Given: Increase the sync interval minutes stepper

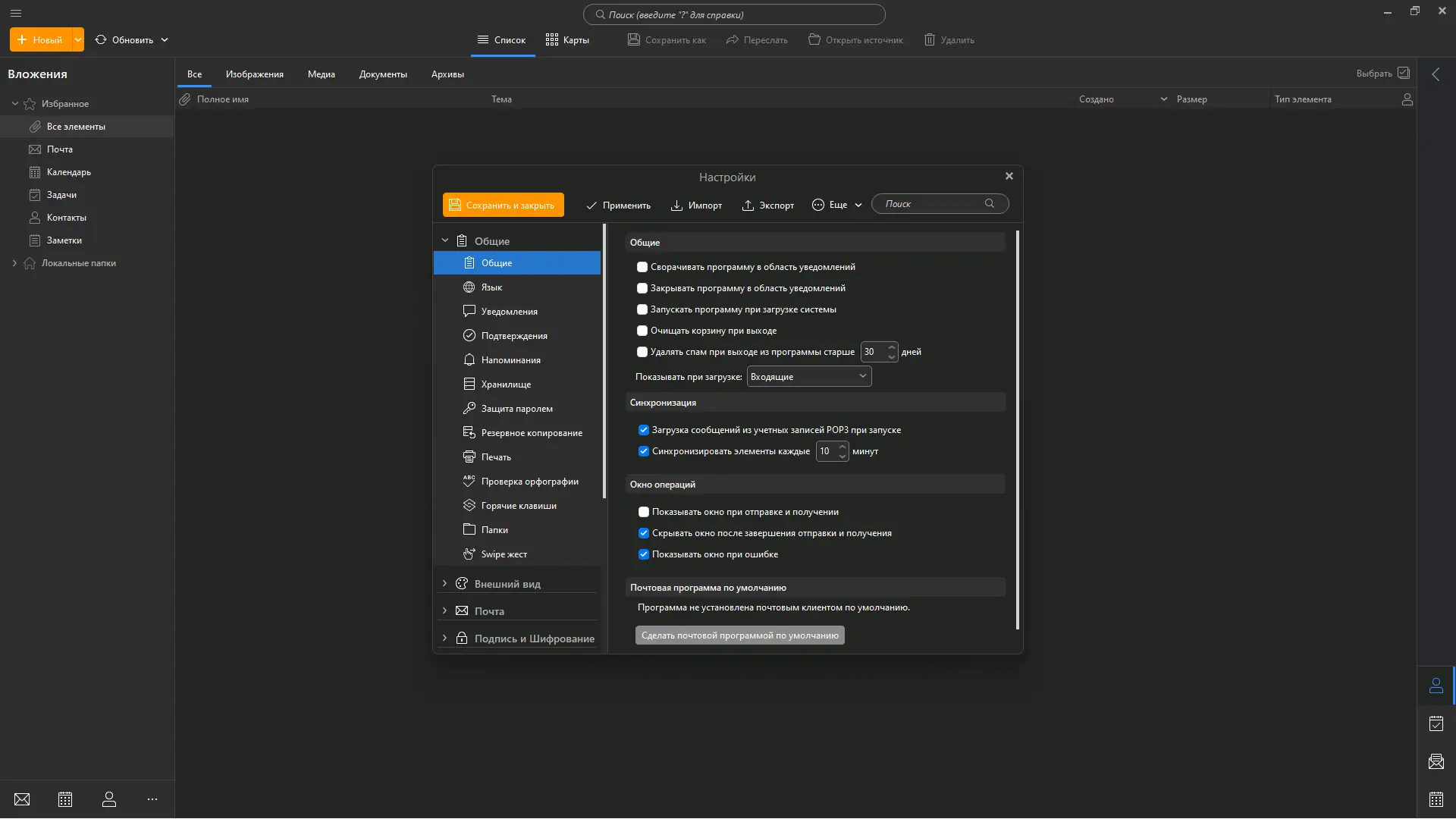Looking at the screenshot, I should [x=843, y=447].
